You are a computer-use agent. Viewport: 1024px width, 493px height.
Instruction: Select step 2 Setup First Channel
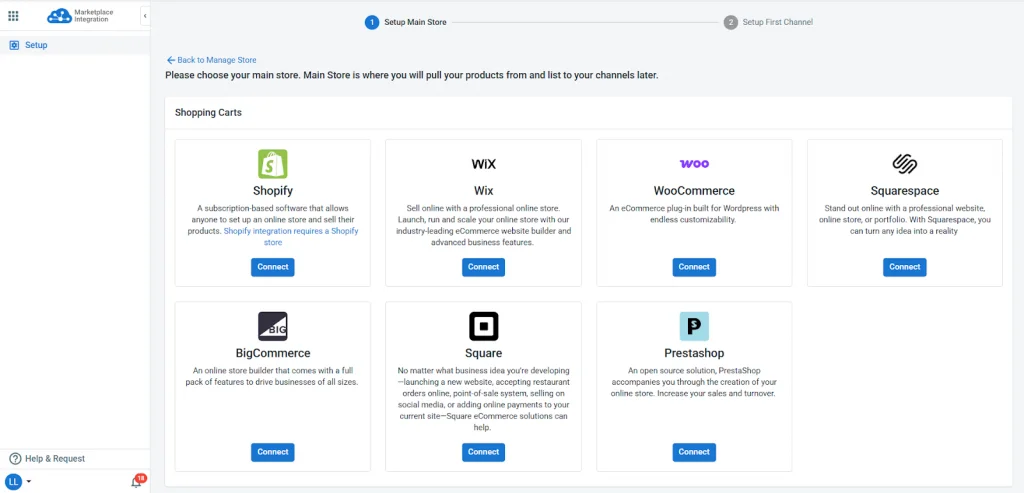point(768,22)
